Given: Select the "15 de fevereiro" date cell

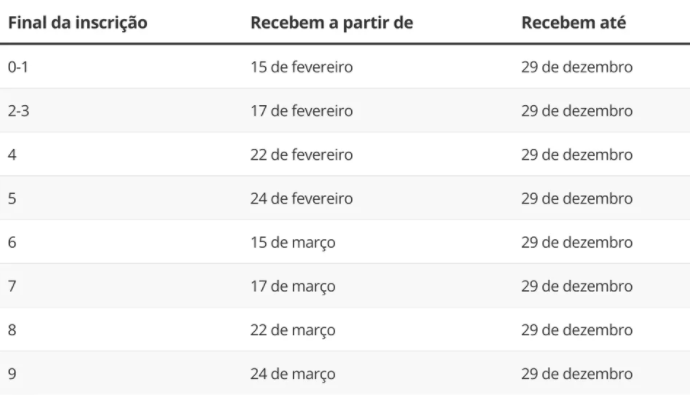Looking at the screenshot, I should coord(301,67).
